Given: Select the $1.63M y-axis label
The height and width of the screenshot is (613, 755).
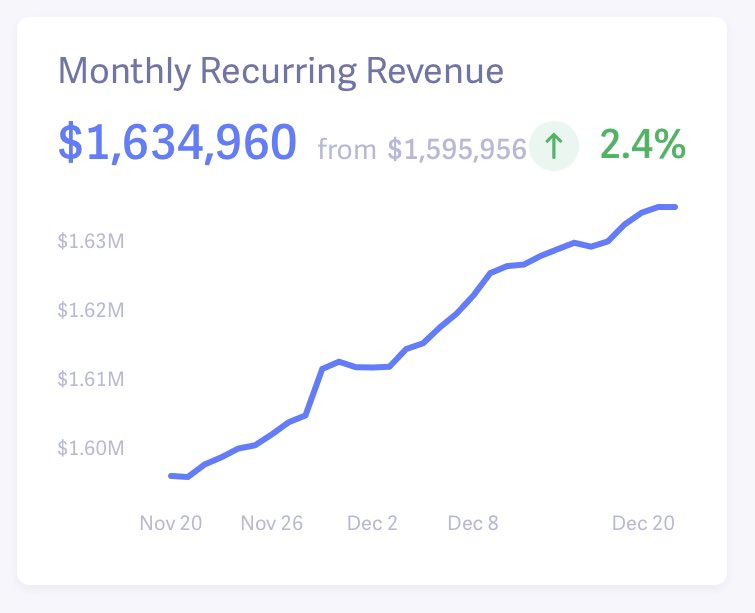Looking at the screenshot, I should tap(90, 241).
